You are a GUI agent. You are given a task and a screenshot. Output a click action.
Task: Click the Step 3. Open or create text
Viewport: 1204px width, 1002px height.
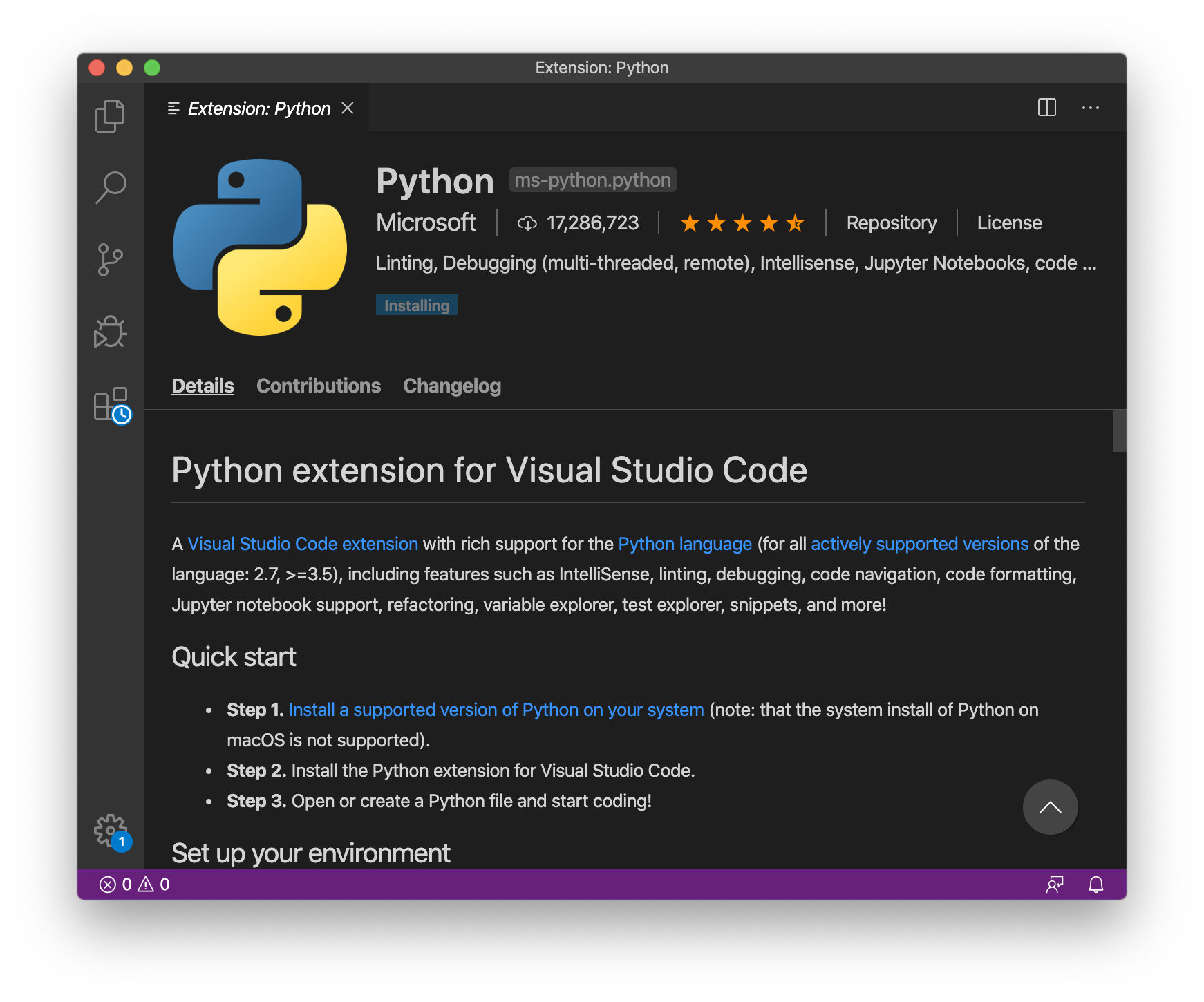click(439, 801)
